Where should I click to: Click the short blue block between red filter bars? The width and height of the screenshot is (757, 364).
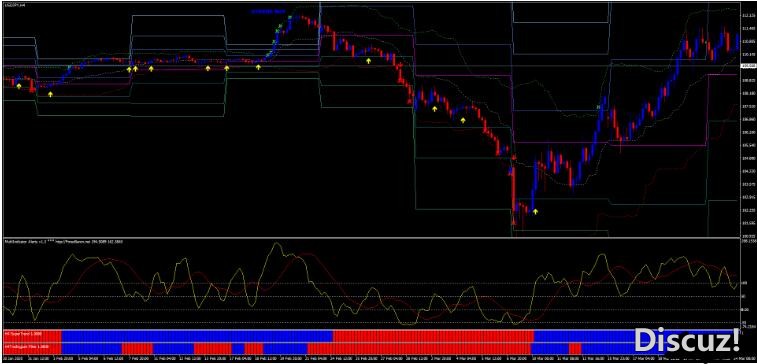point(238,348)
